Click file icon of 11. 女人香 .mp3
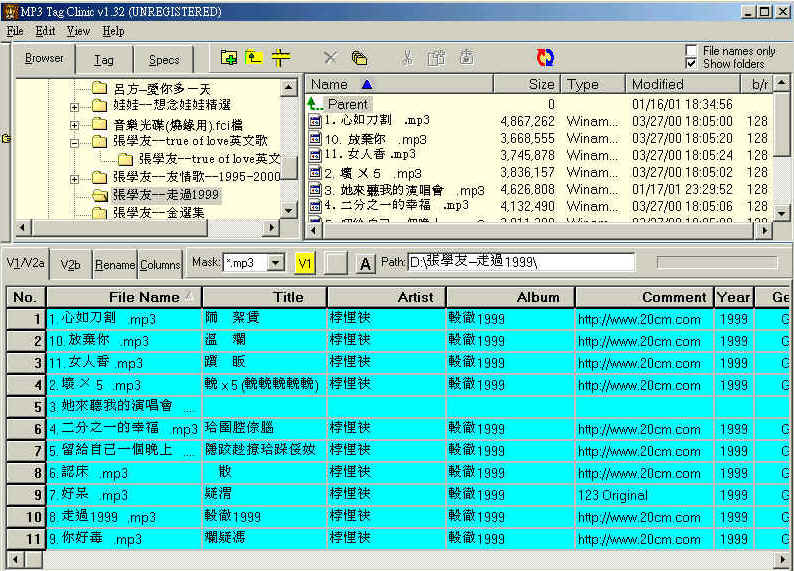Viewport: 794px width, 571px height. [x=315, y=155]
